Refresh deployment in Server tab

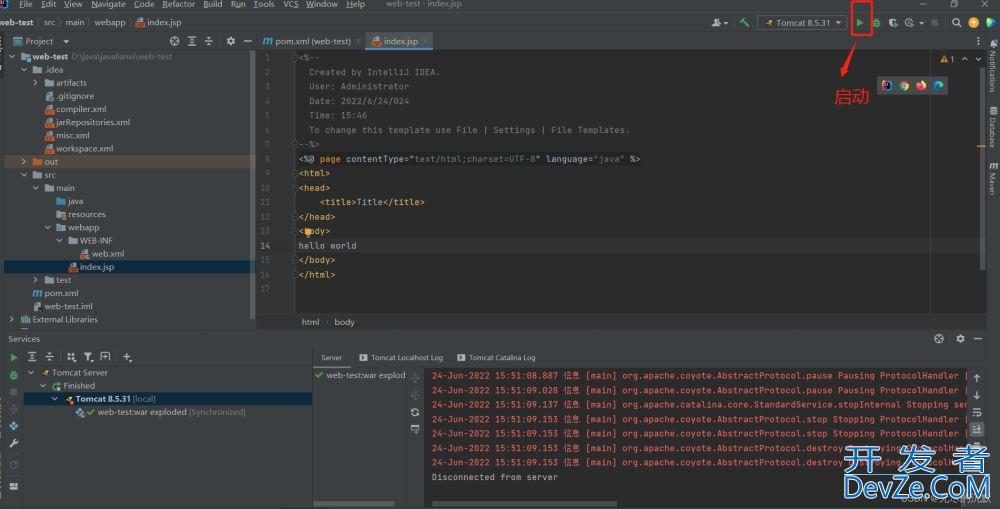pos(415,412)
